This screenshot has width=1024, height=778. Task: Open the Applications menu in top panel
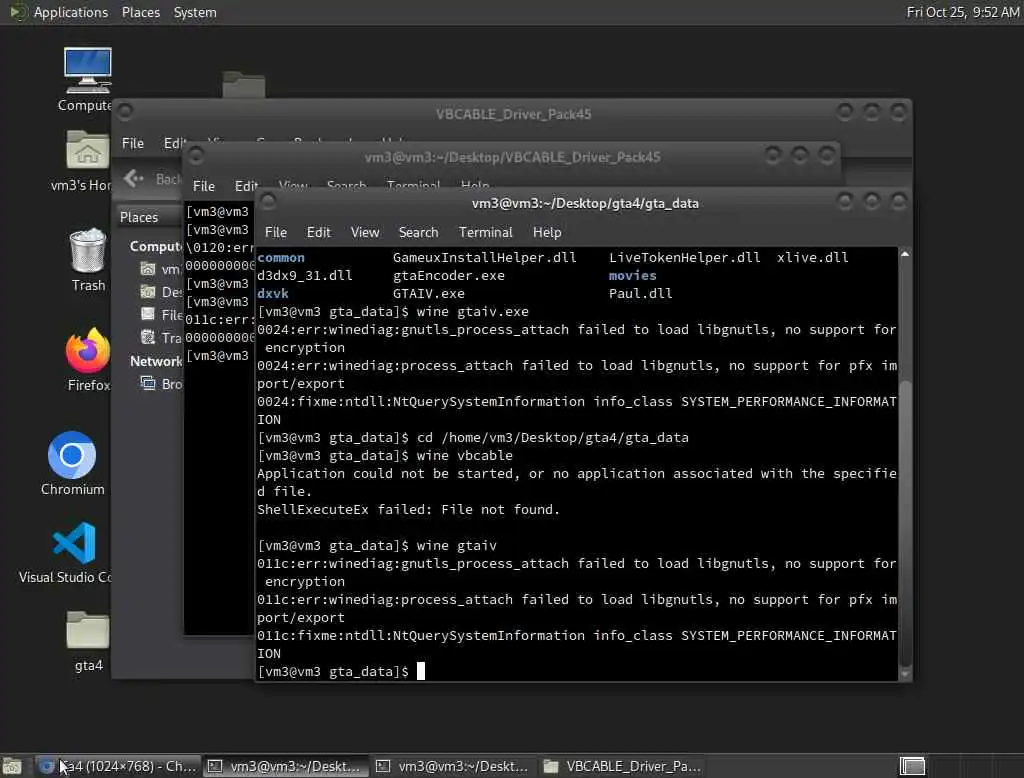[71, 12]
